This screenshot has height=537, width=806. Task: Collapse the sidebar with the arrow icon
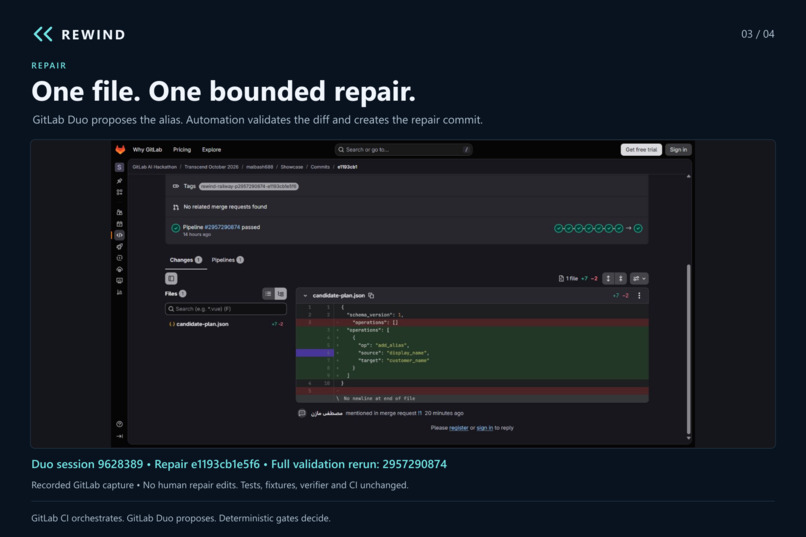119,436
